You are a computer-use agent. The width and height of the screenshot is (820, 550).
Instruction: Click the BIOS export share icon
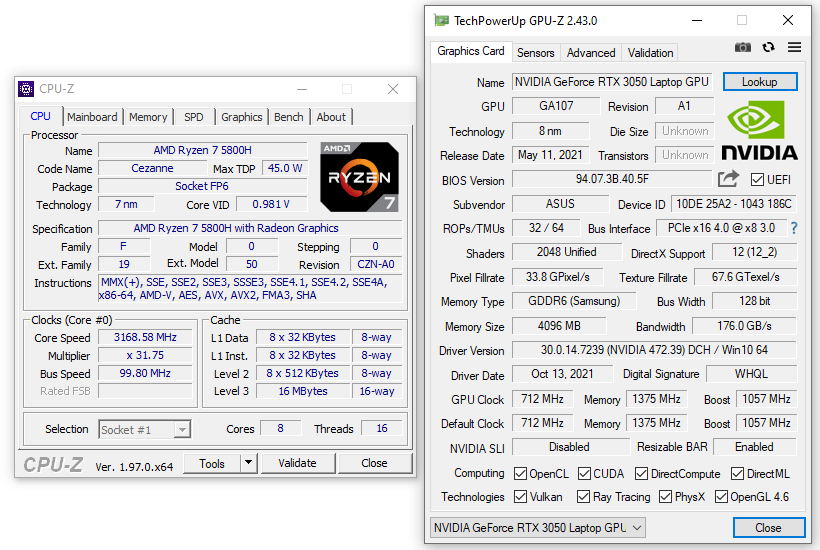[728, 179]
